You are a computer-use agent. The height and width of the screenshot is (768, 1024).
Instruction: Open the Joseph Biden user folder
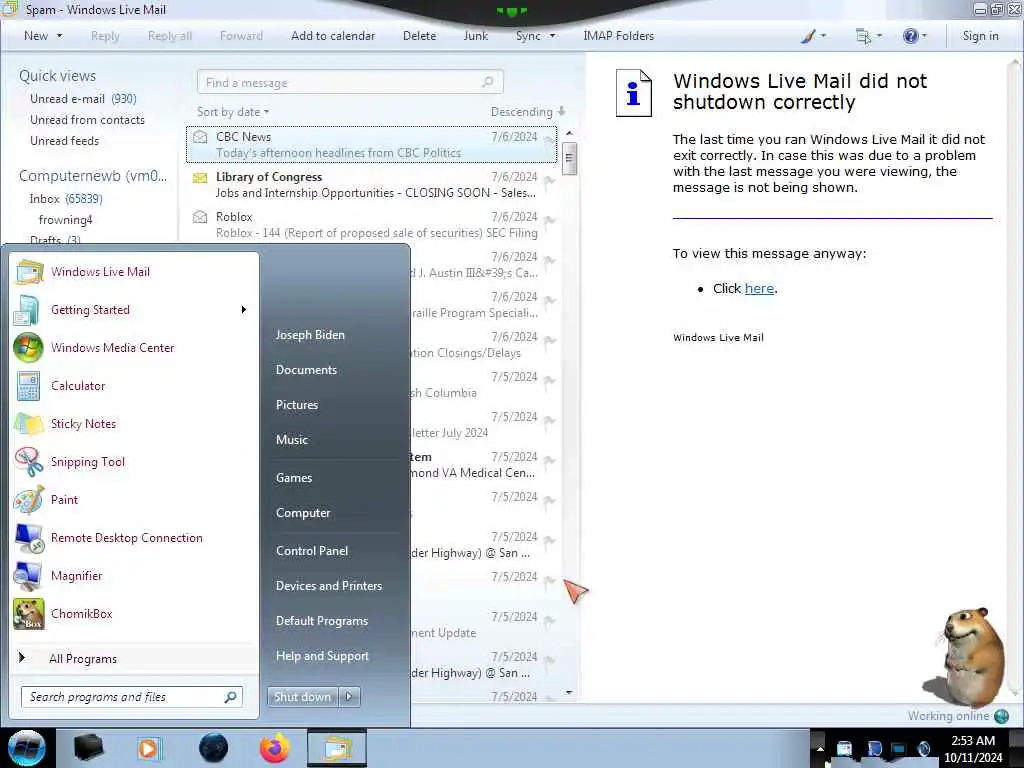click(x=310, y=335)
